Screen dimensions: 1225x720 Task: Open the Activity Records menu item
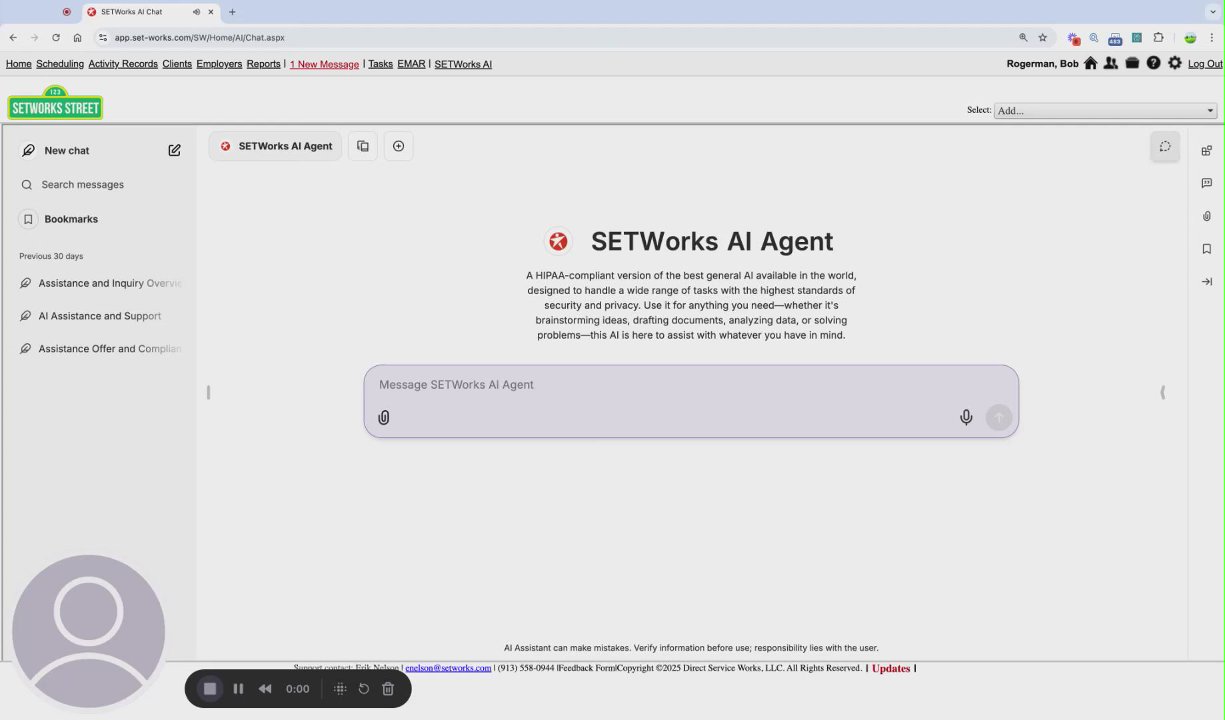click(x=123, y=64)
